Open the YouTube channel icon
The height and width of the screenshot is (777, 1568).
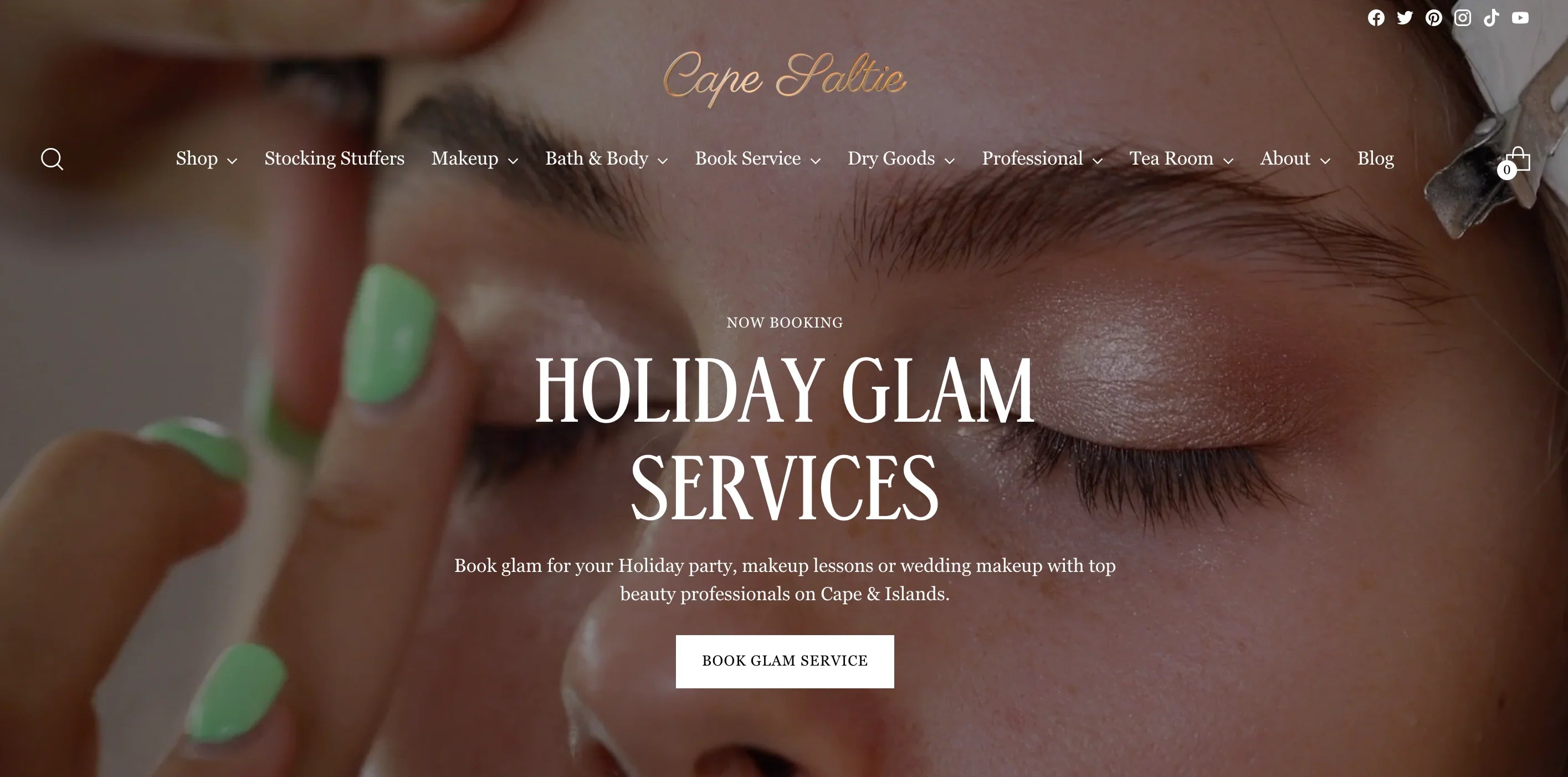point(1520,18)
